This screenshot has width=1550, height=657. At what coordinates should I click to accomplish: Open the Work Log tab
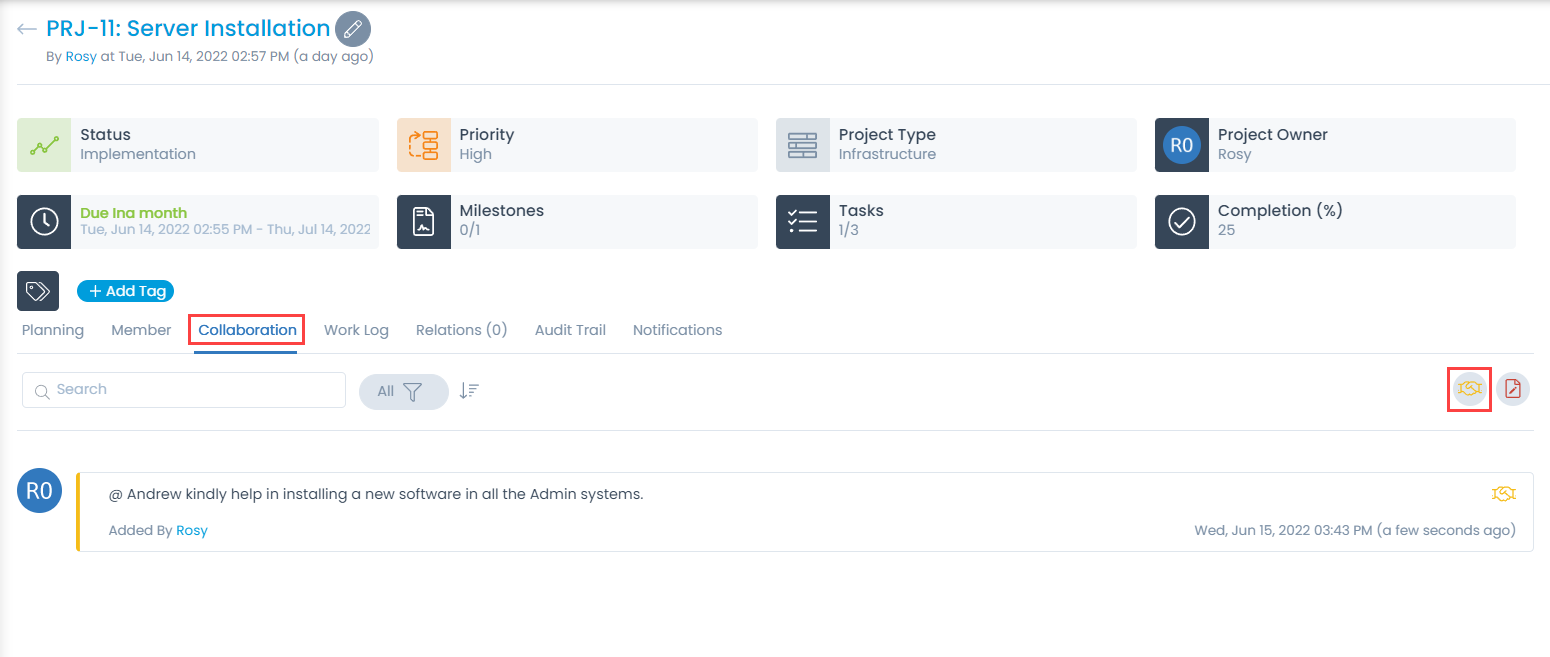356,330
